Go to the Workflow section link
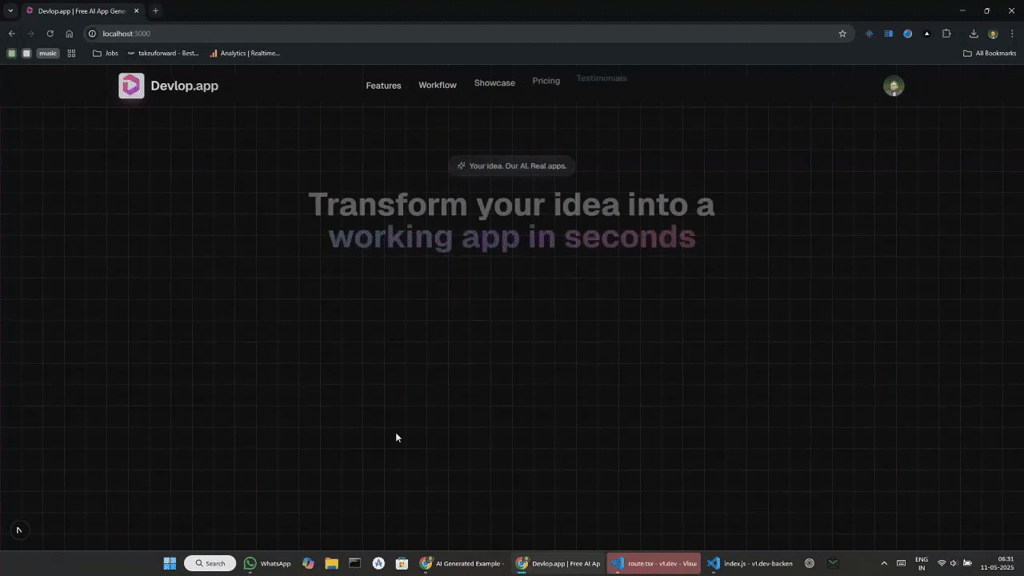Screen dimensions: 1024x576 point(438,85)
